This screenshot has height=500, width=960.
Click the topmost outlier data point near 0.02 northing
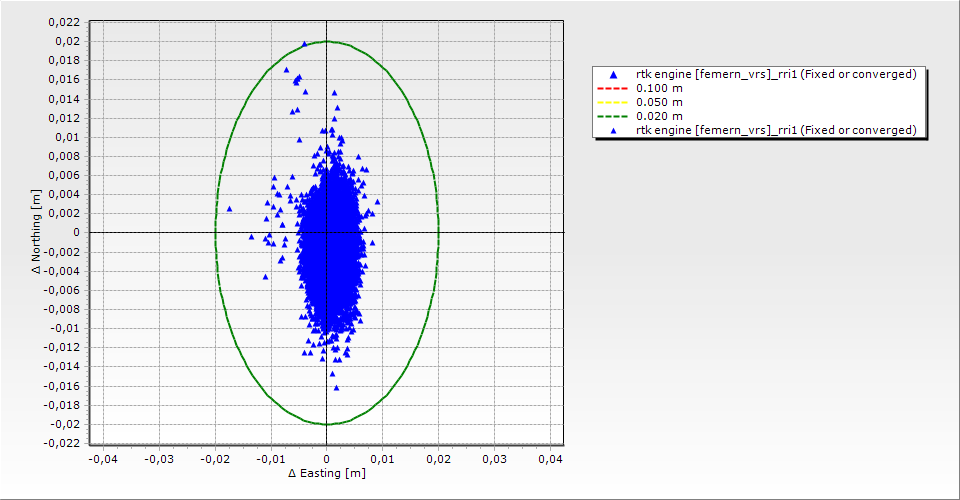[305, 44]
